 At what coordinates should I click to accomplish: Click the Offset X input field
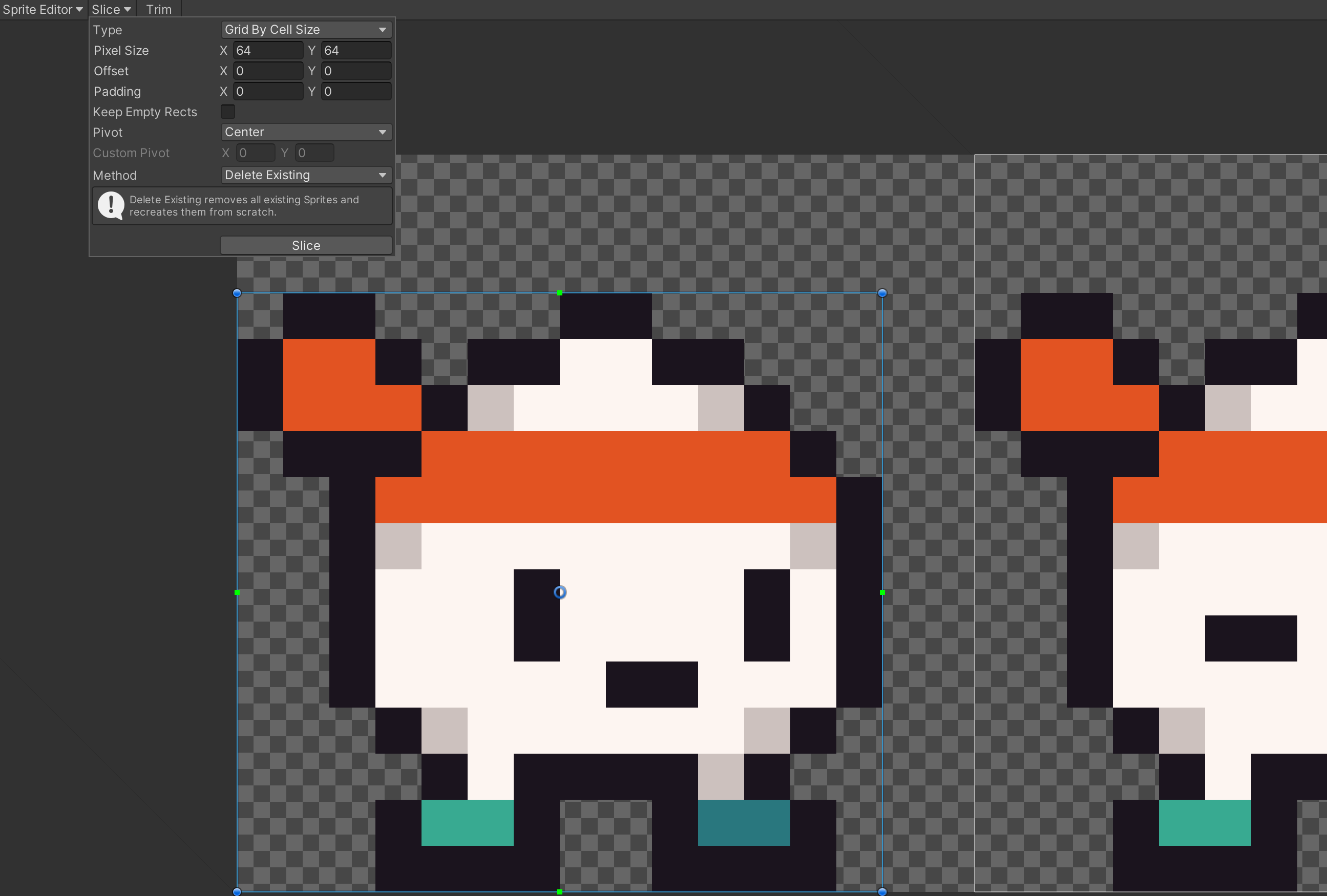[x=268, y=71]
